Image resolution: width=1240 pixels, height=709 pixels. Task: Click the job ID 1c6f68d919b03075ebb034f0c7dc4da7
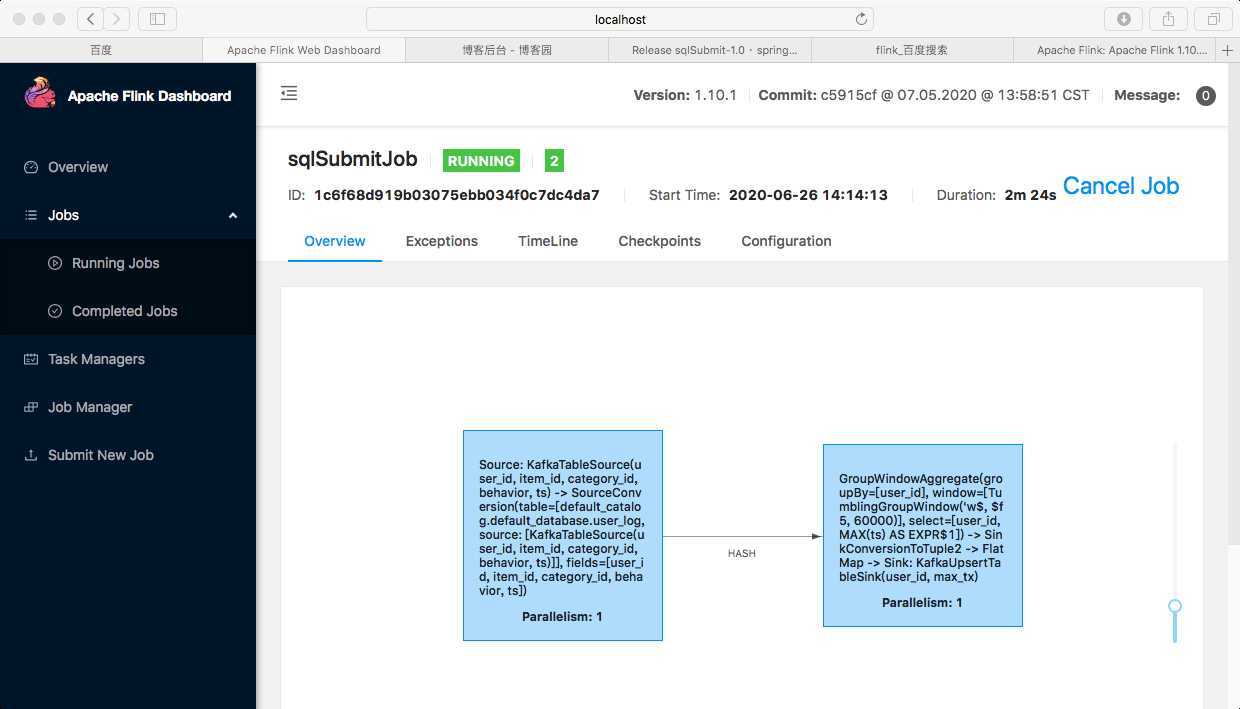pyautogui.click(x=457, y=195)
